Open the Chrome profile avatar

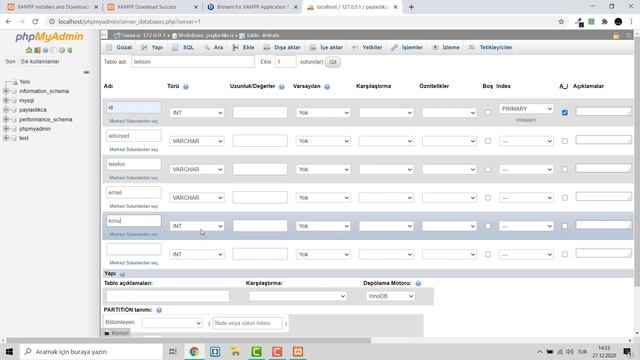click(x=618, y=22)
